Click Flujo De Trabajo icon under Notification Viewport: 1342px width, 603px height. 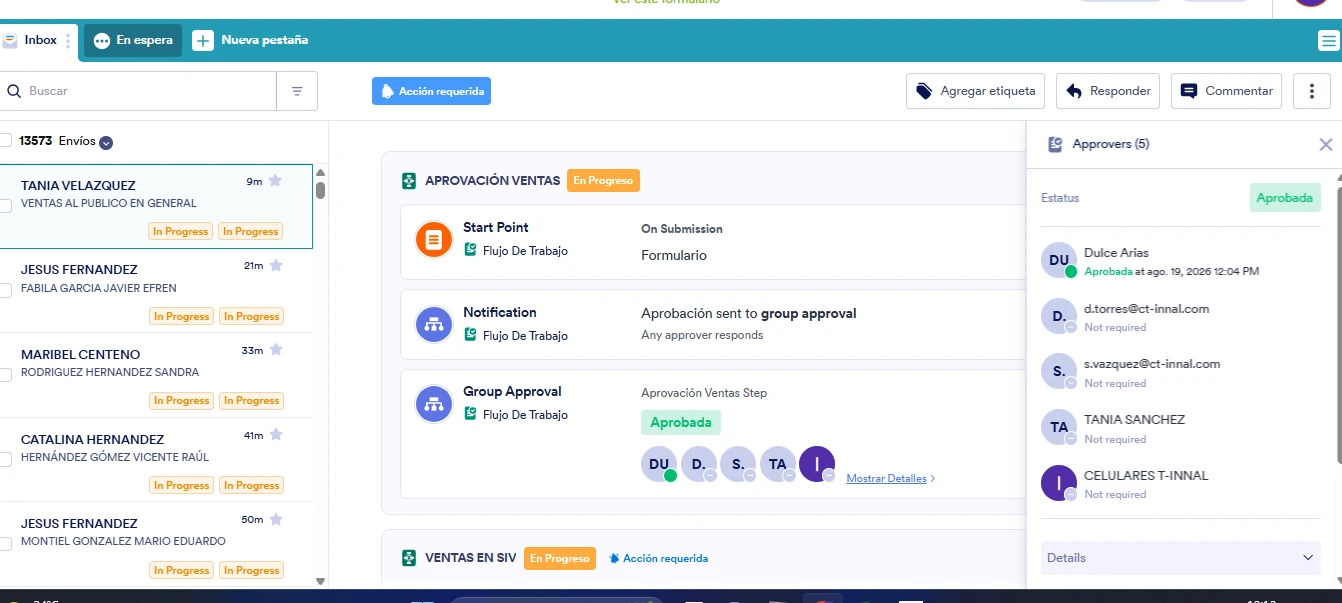pyautogui.click(x=470, y=335)
